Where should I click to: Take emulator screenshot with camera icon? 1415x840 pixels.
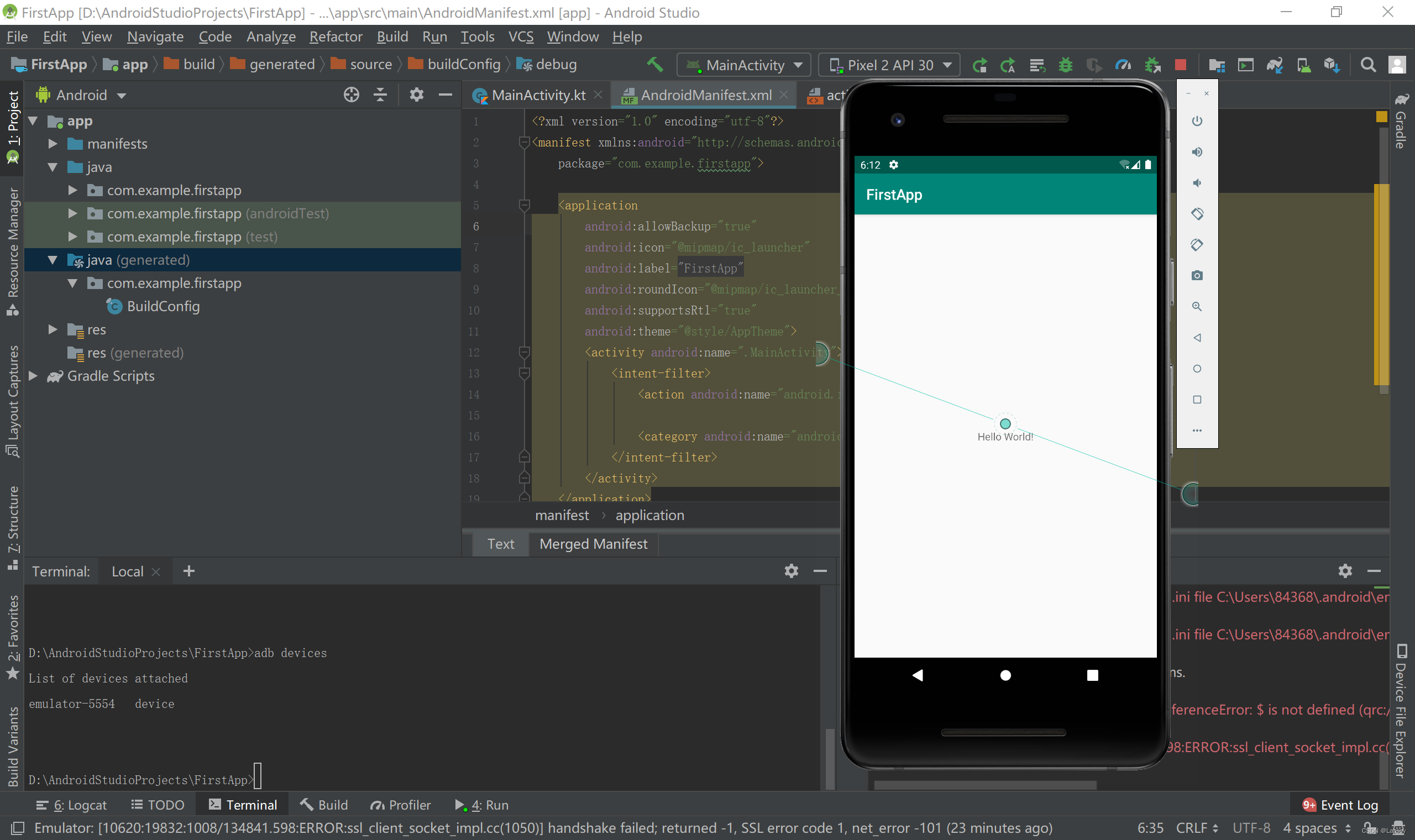click(1197, 276)
